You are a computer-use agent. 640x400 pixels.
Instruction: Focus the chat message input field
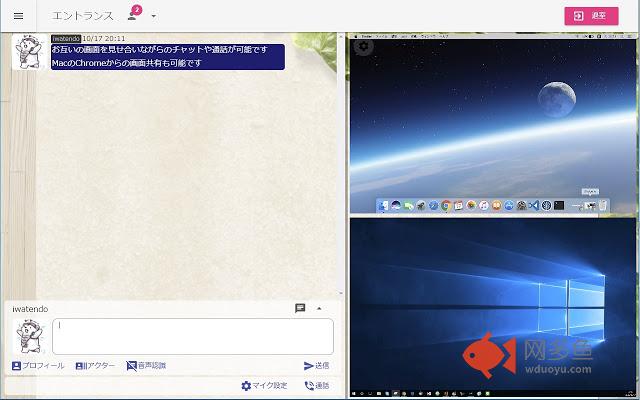click(193, 336)
